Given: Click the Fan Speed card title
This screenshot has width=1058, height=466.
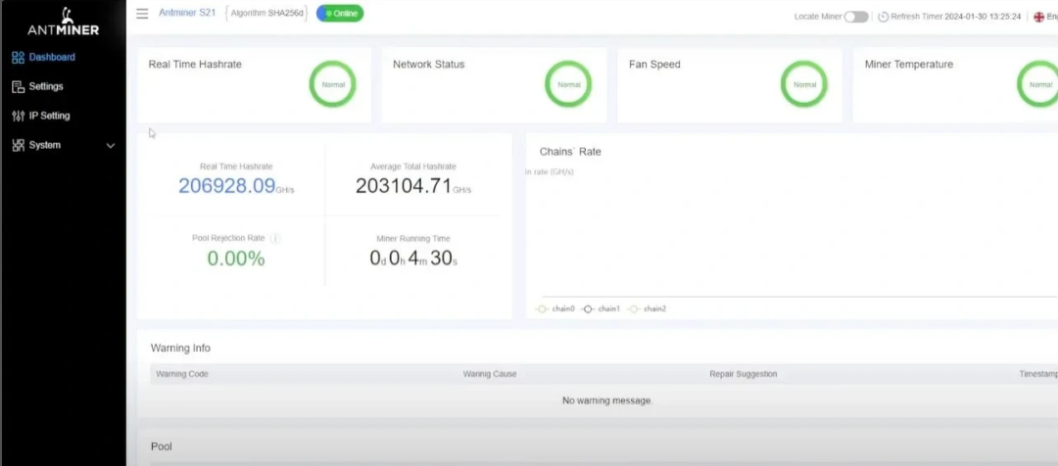Looking at the screenshot, I should click(x=655, y=65).
